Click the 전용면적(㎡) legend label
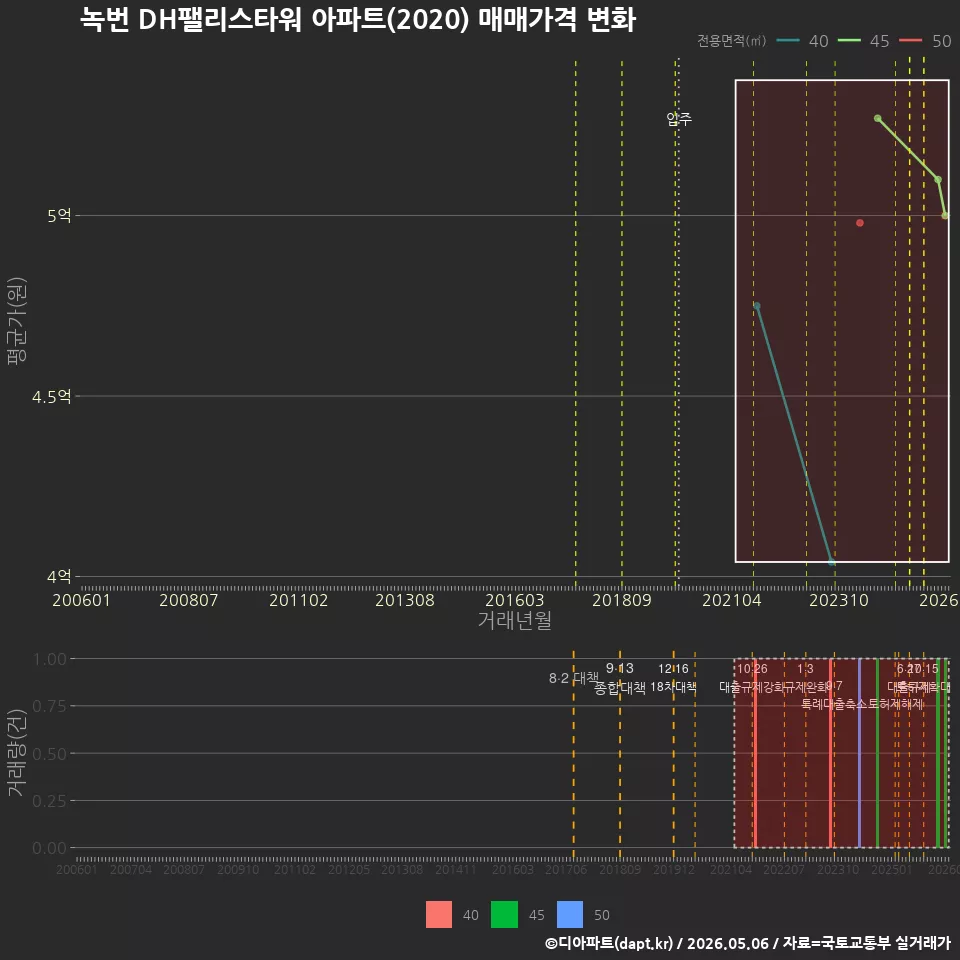960x960 pixels. [732, 41]
